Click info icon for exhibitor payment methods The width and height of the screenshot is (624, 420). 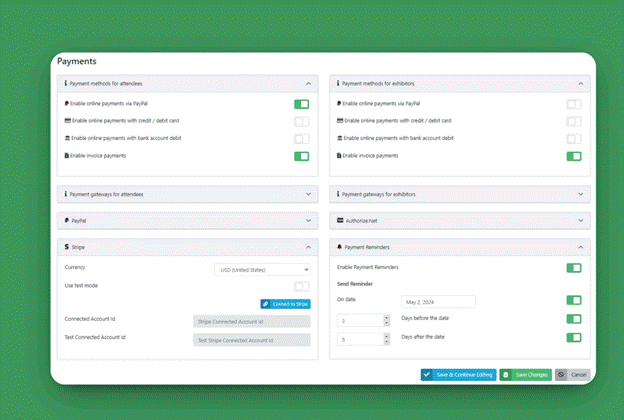(x=340, y=84)
